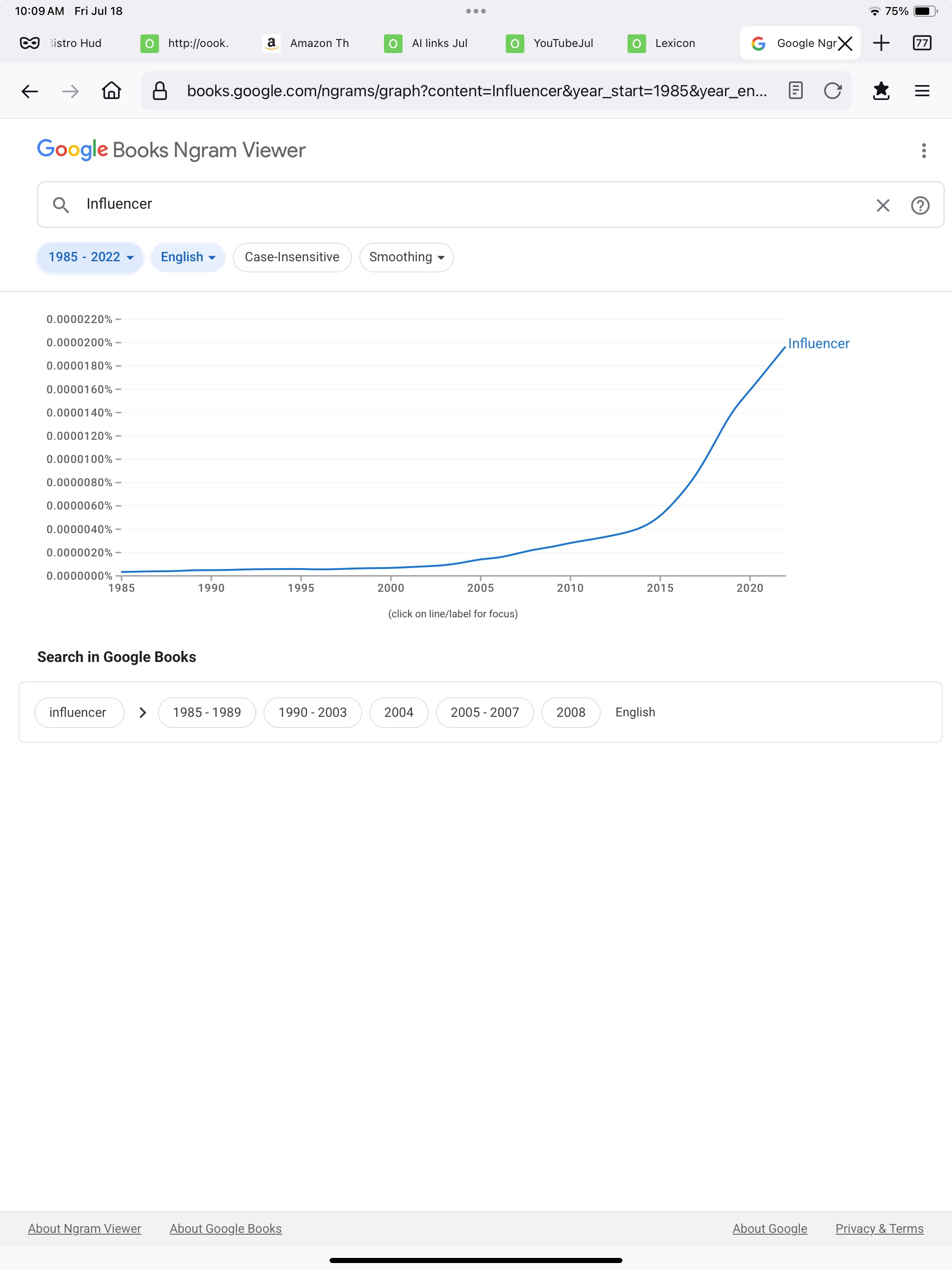952x1270 pixels.
Task: Click the Google logo
Action: [x=73, y=149]
